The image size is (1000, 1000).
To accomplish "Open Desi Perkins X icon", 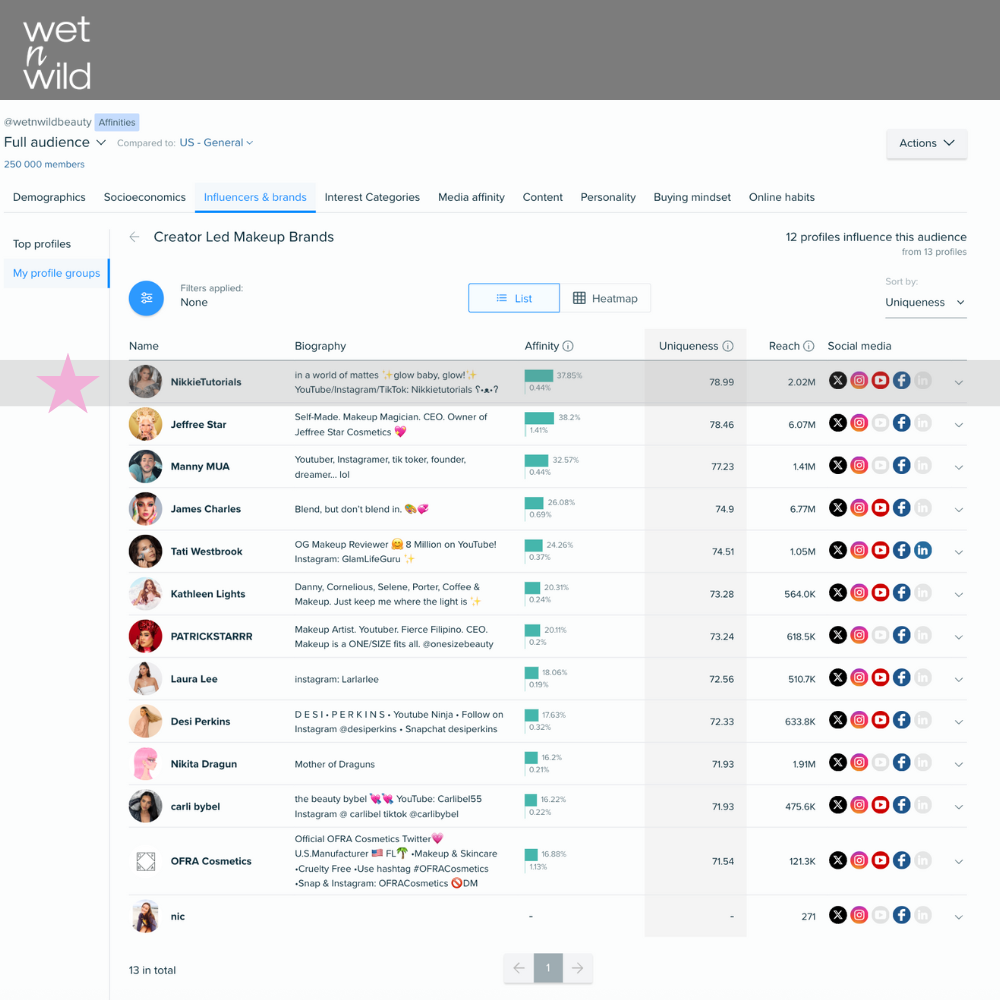I will (x=838, y=720).
